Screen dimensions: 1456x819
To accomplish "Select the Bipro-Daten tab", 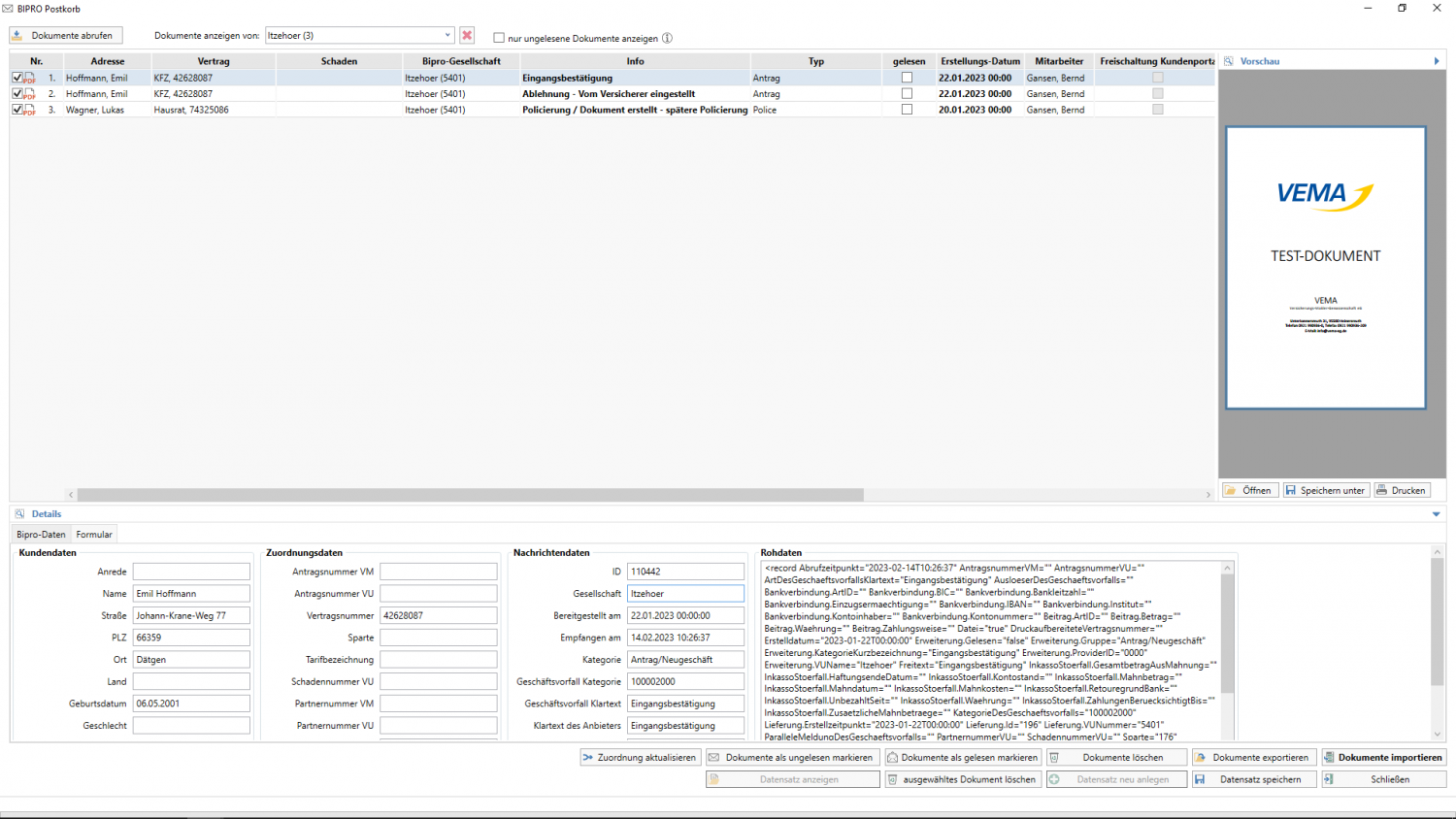I will click(41, 535).
